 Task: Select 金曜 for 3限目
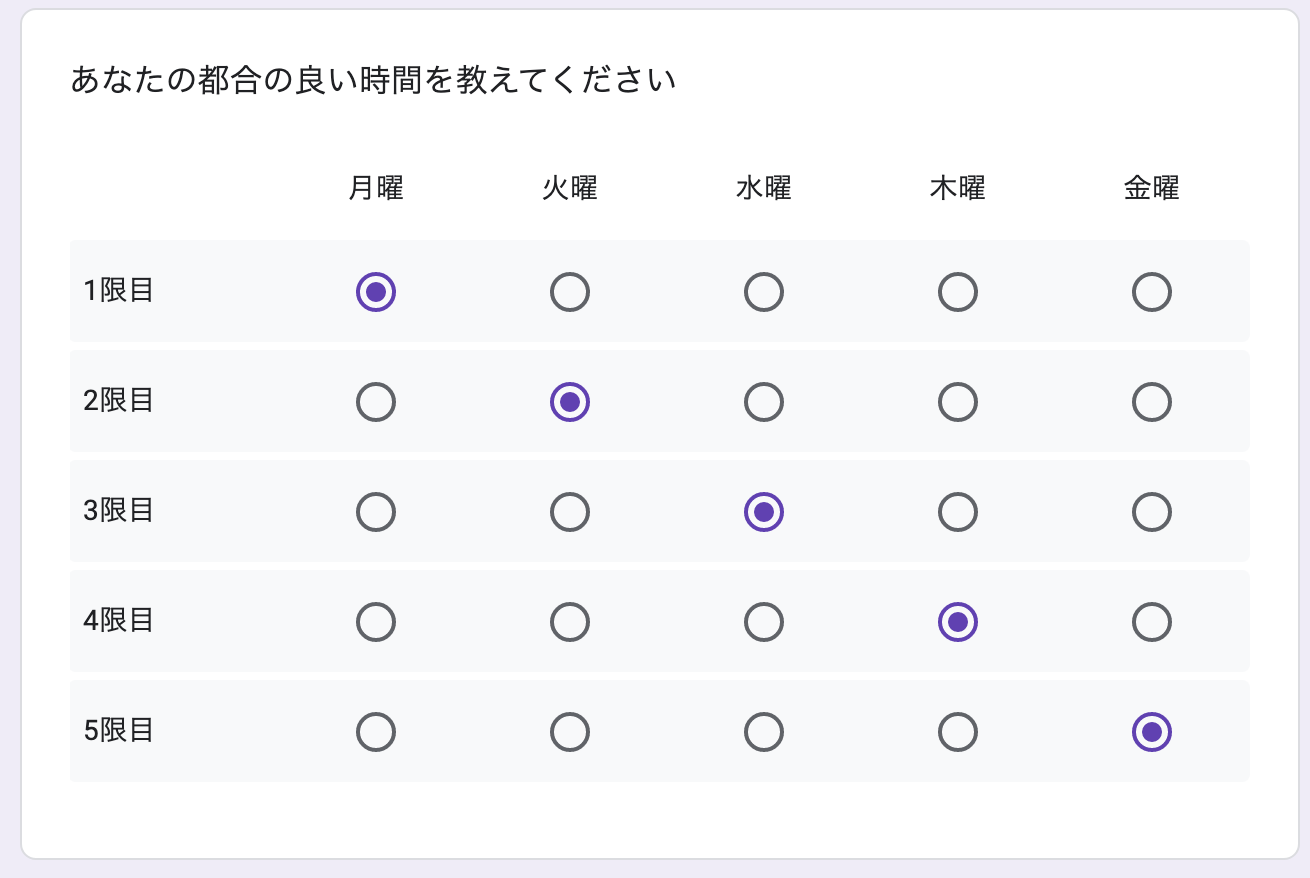[1152, 512]
